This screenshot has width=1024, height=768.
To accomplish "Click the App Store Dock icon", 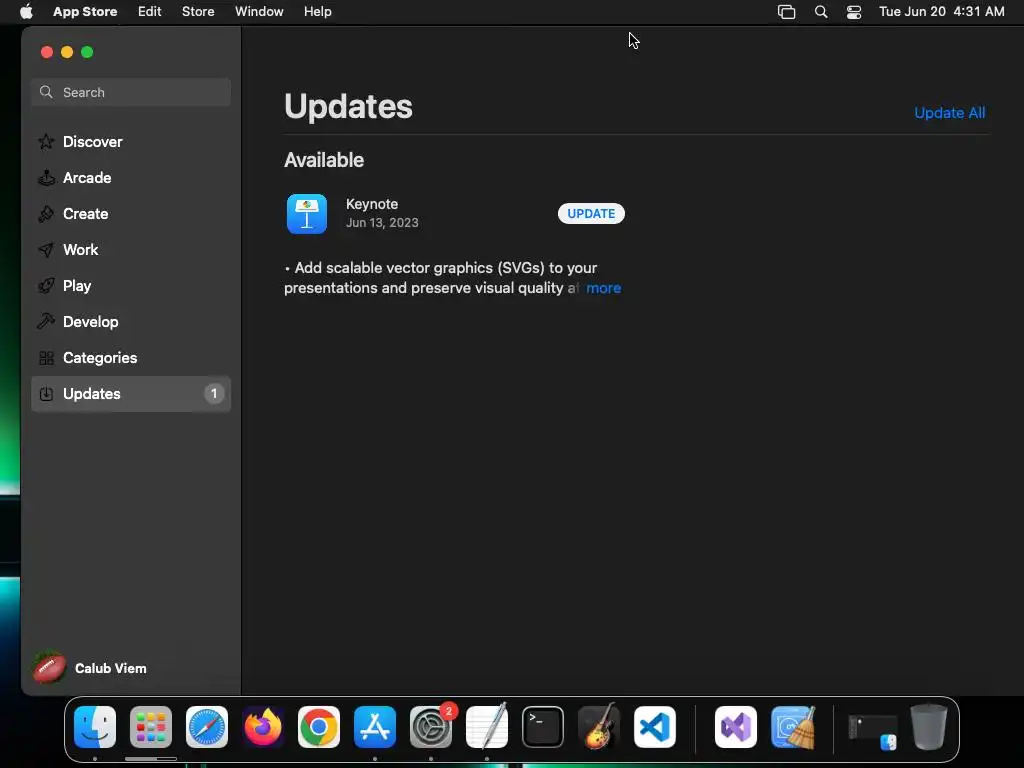I will coord(375,727).
